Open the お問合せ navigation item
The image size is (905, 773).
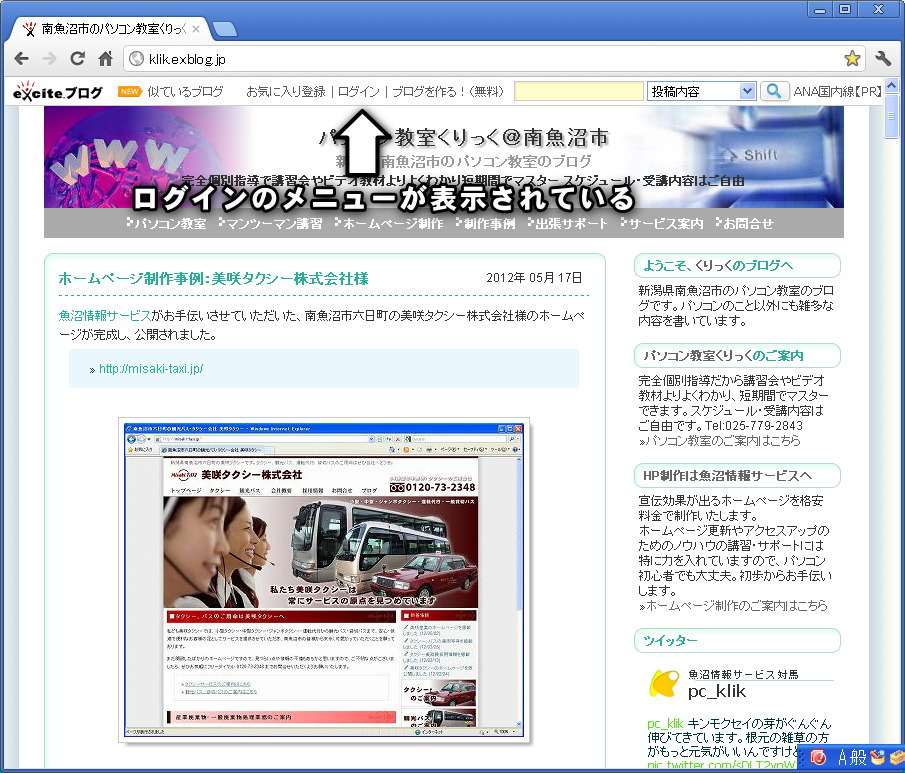tap(745, 223)
